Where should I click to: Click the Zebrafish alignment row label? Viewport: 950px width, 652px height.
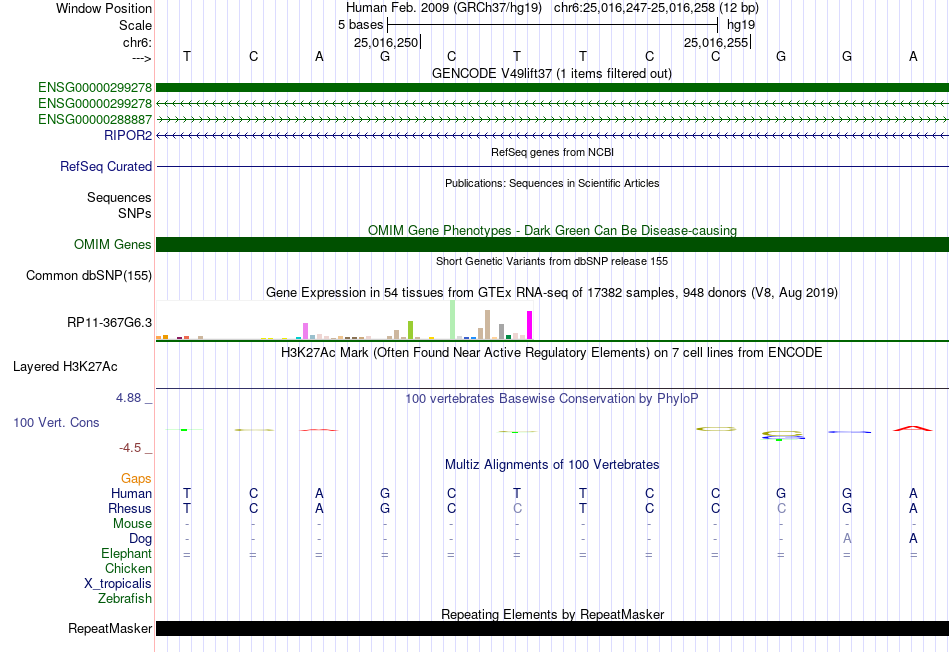pyautogui.click(x=125, y=599)
